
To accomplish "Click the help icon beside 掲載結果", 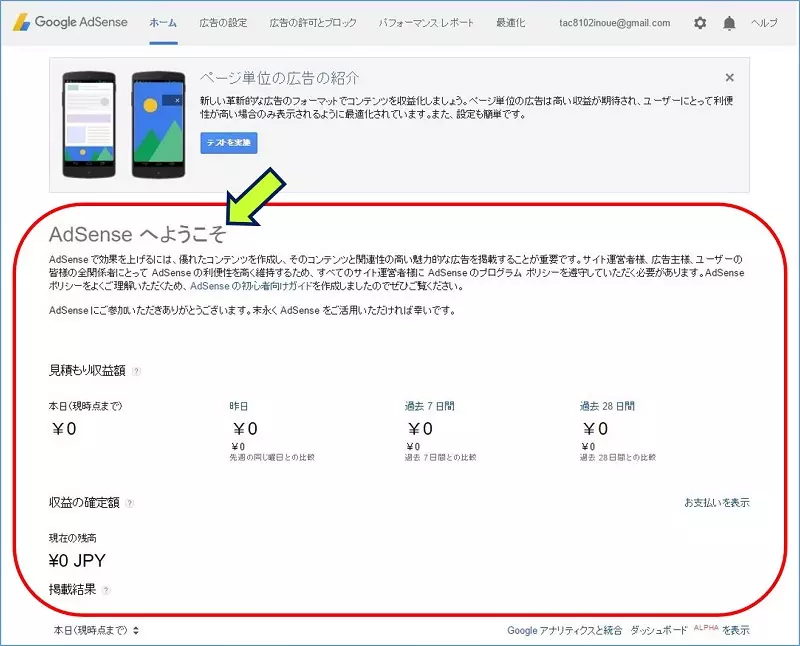I will (106, 590).
